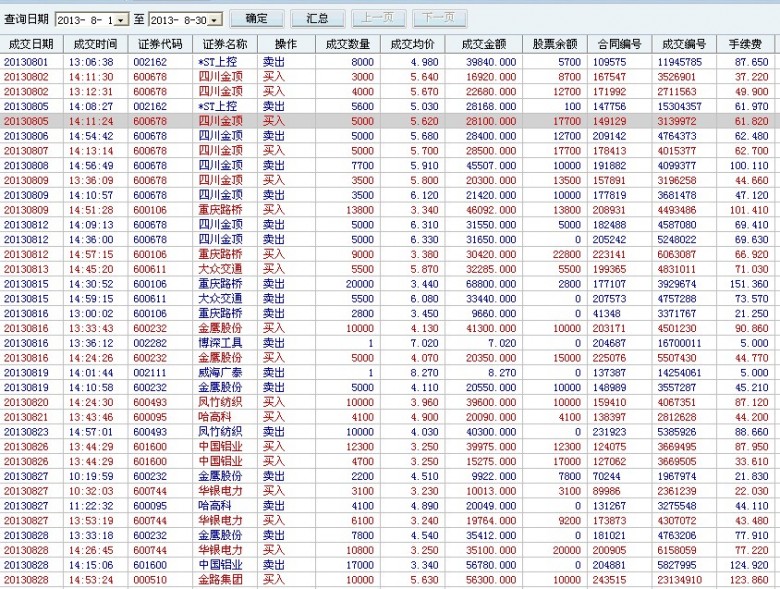780x589 pixels.
Task: Sort by 合同编号 column header
Action: [619, 44]
